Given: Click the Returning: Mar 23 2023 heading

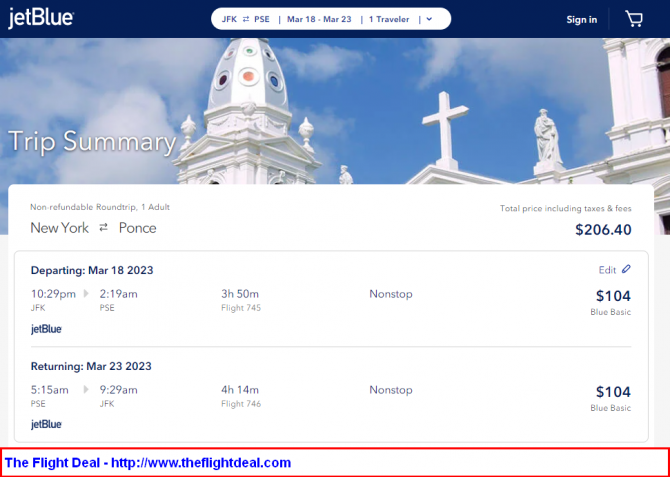Looking at the screenshot, I should [x=91, y=366].
